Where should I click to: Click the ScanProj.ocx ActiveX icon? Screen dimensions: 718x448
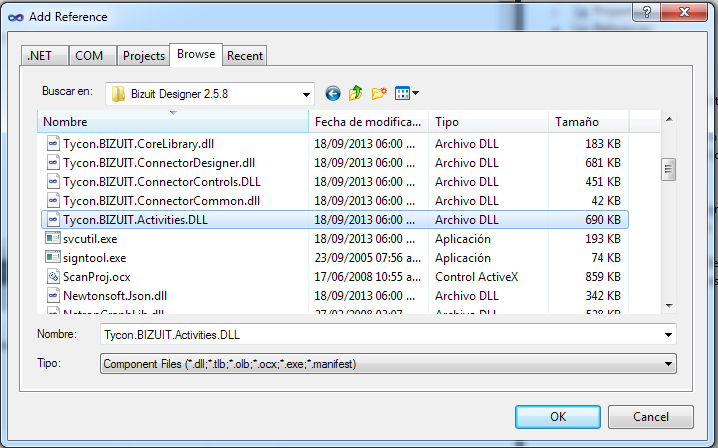tap(53, 277)
